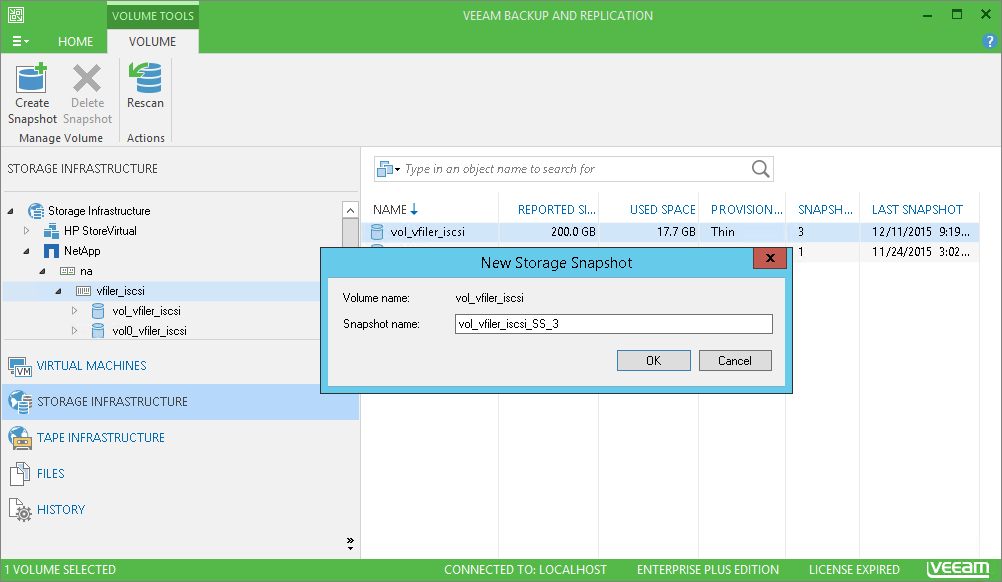The width and height of the screenshot is (1002, 582).
Task: Expand the vol0_vfiler_iscsi tree volume
Action: (x=74, y=331)
